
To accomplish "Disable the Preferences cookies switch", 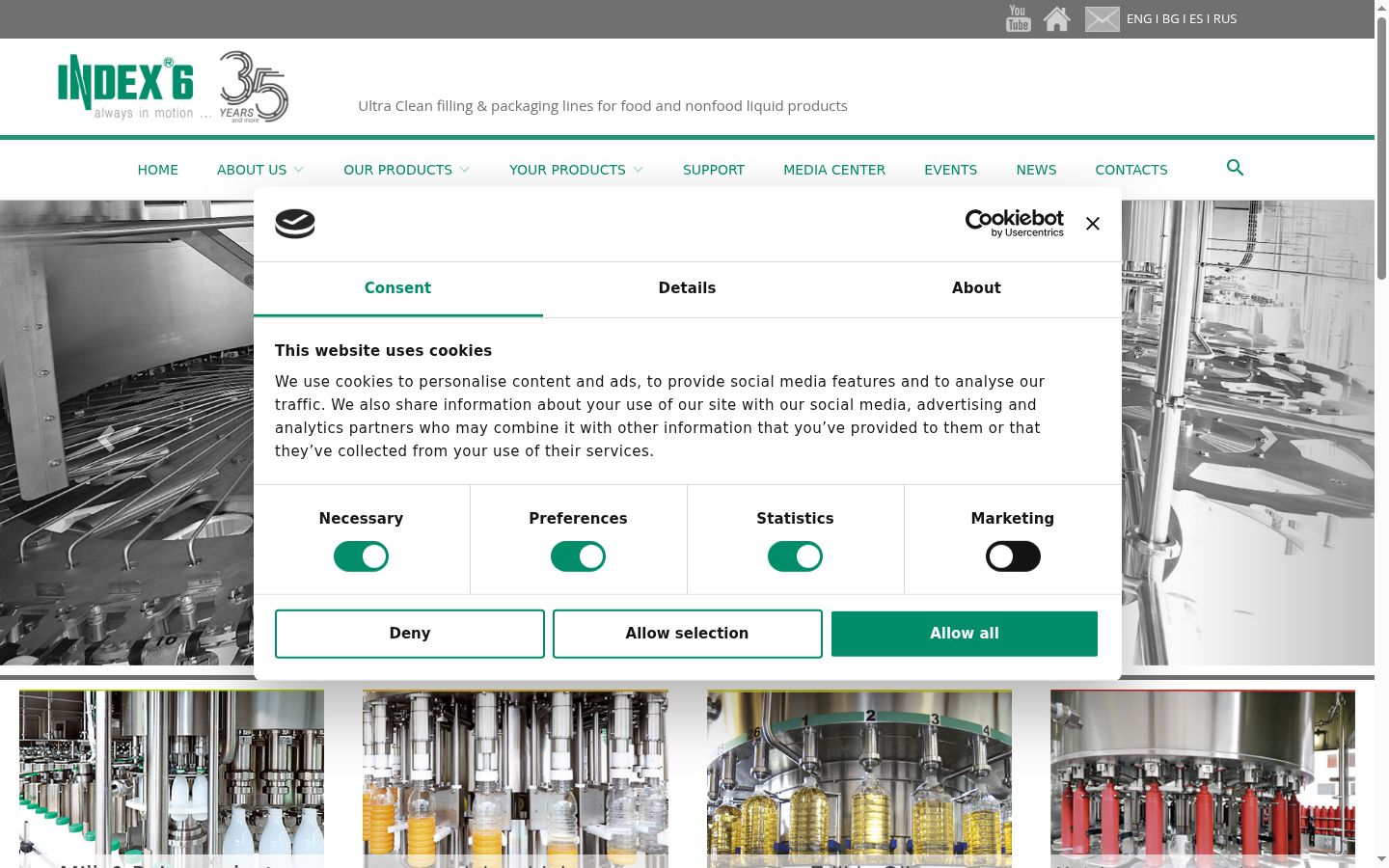I will [578, 556].
